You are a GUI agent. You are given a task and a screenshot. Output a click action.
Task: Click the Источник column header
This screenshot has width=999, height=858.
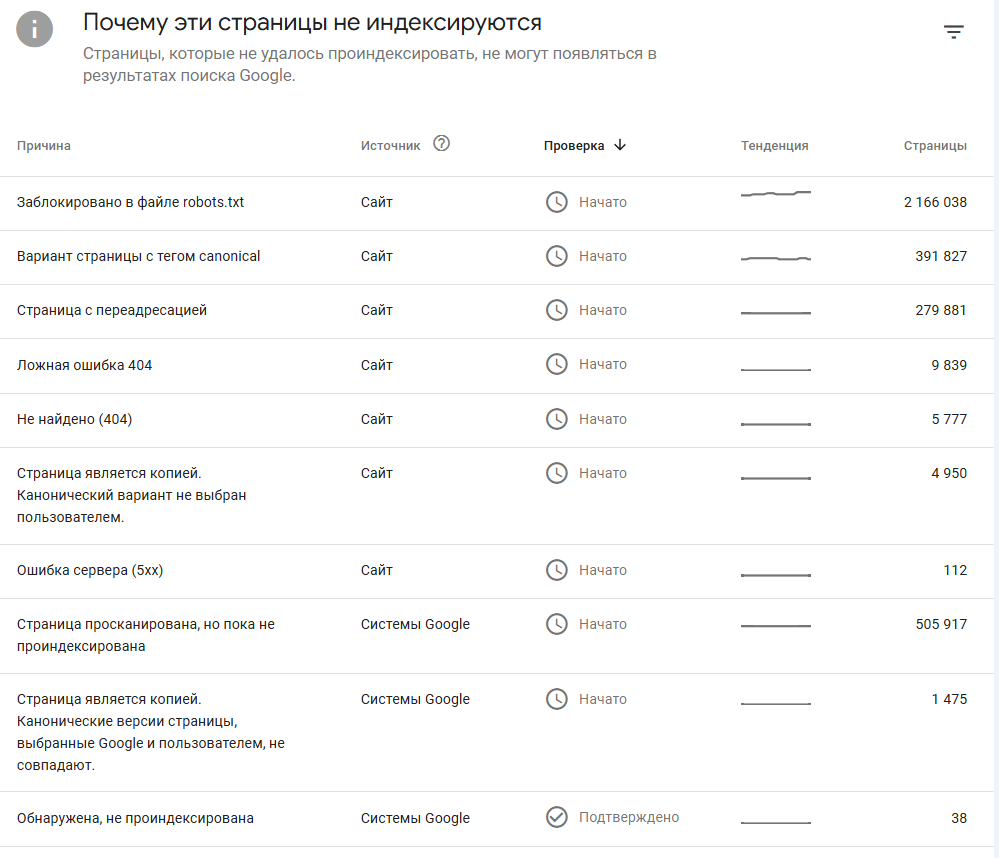391,146
